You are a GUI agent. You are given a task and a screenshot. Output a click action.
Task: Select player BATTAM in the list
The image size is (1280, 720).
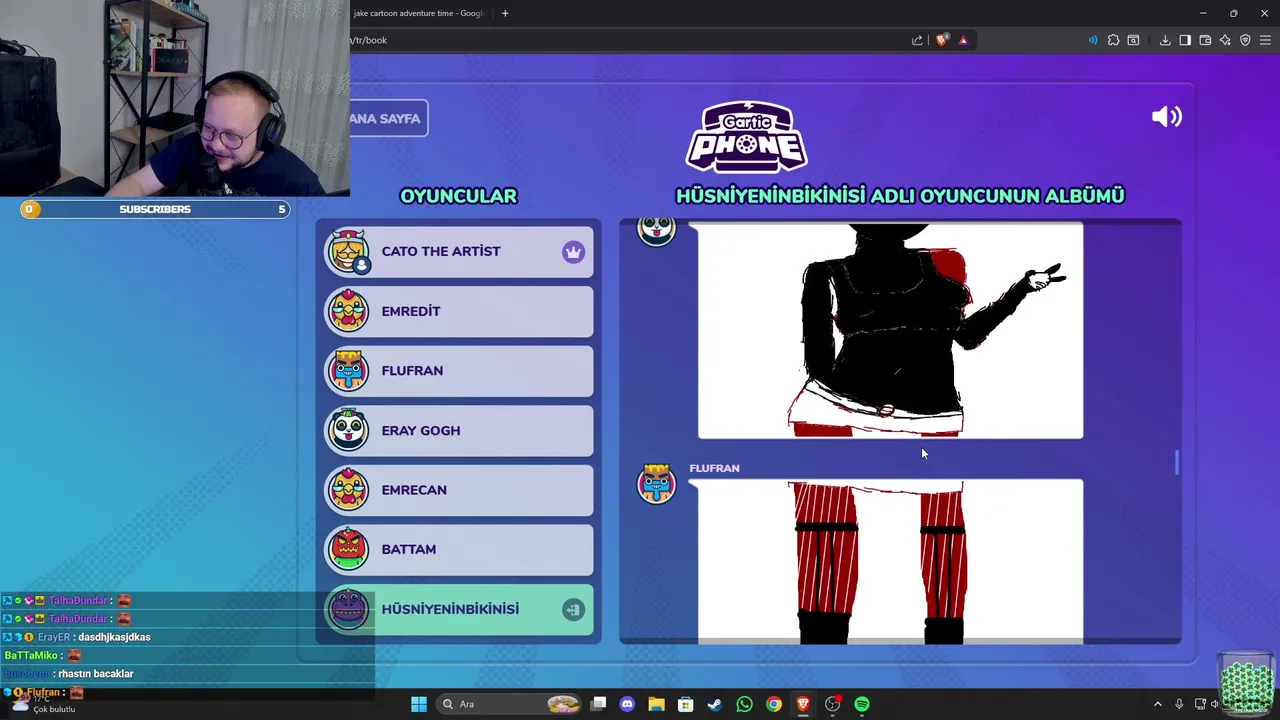pyautogui.click(x=459, y=549)
